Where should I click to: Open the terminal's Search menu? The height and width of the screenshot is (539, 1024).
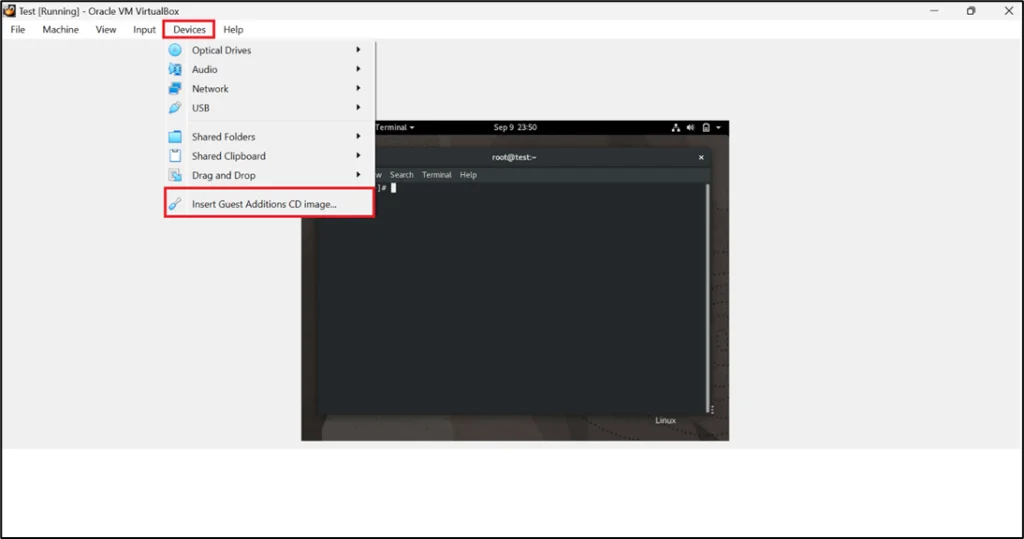click(402, 175)
